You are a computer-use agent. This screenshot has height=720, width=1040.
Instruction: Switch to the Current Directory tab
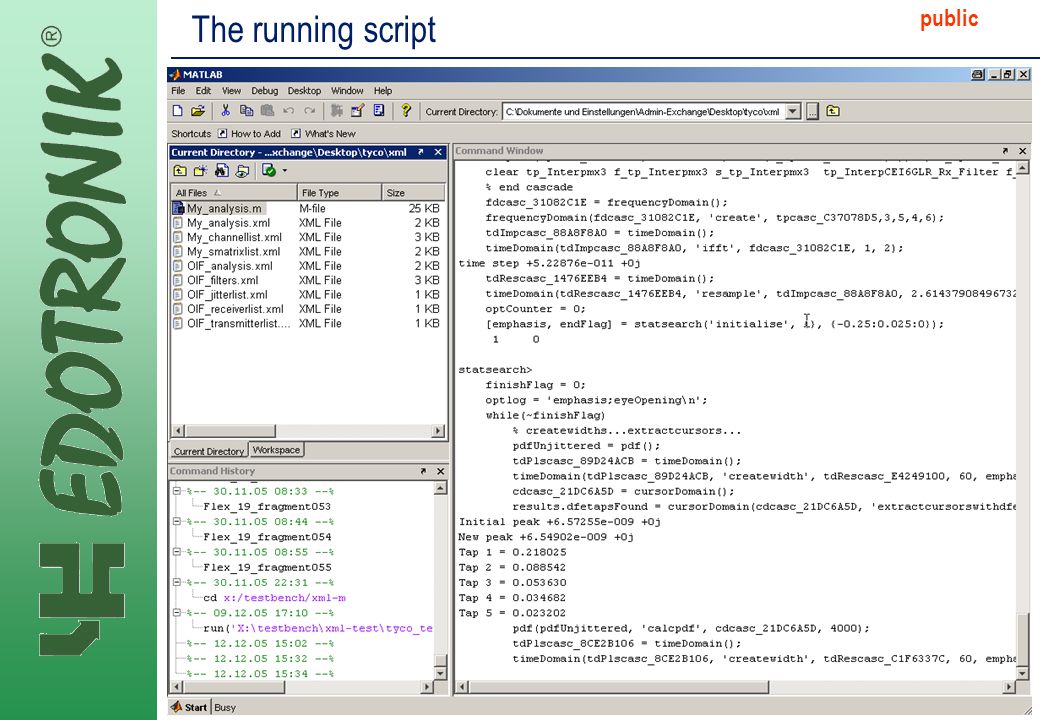point(209,451)
